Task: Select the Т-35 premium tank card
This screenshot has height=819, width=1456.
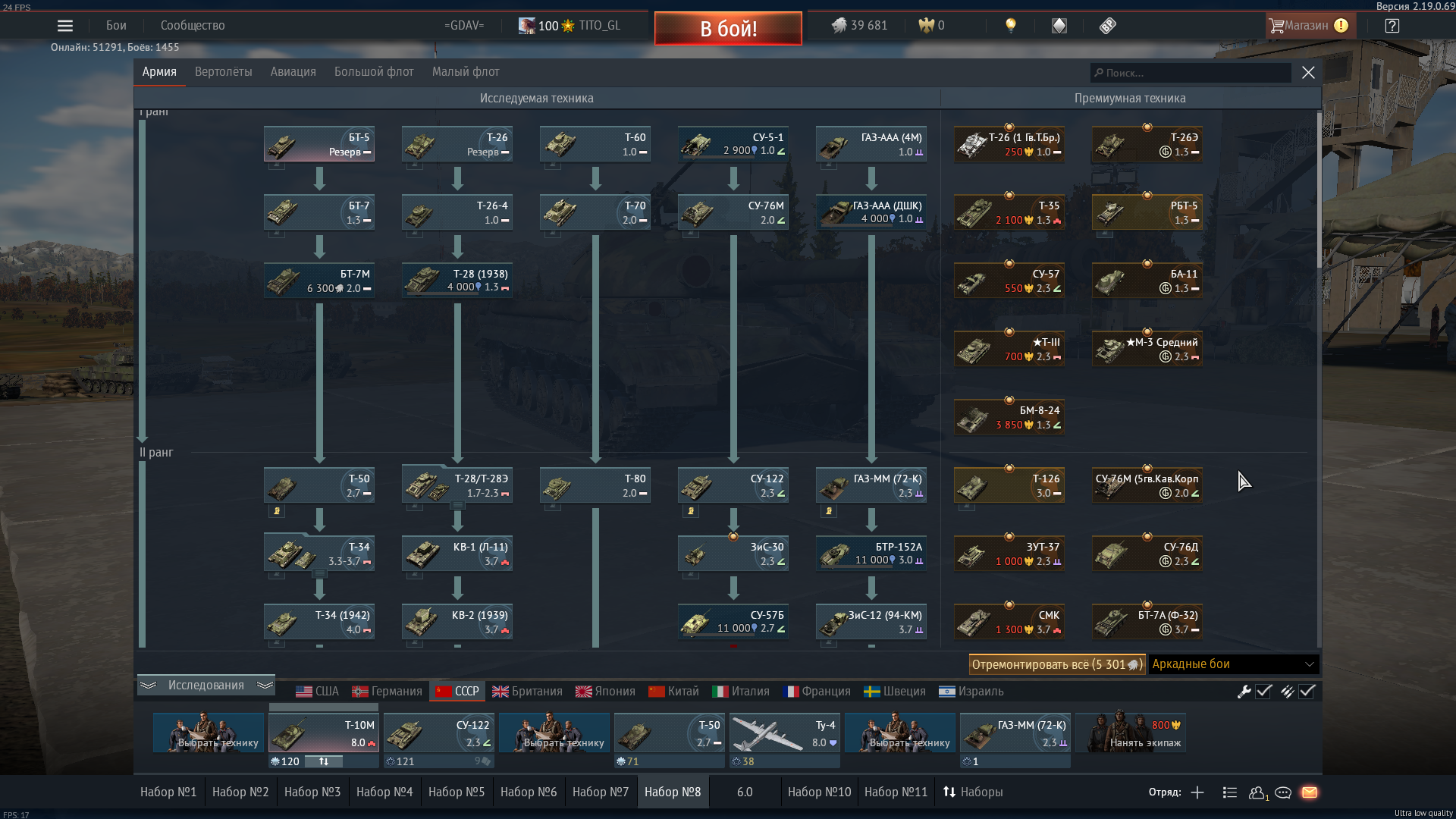Action: click(1009, 212)
